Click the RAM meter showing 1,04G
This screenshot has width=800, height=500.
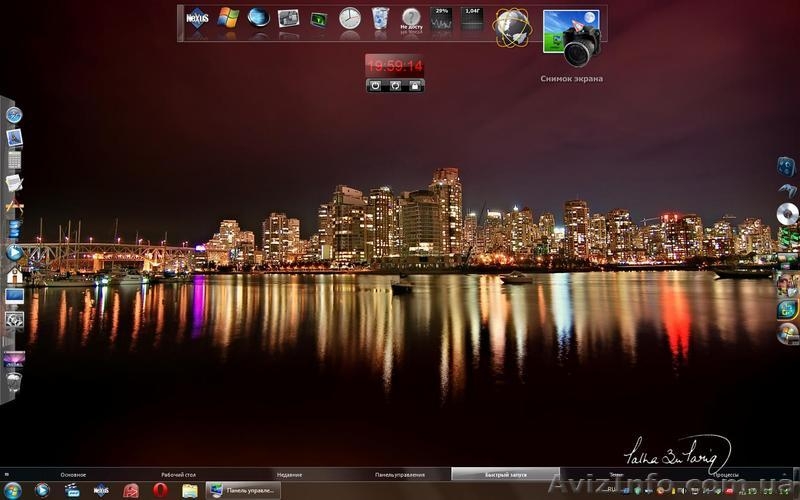click(x=472, y=18)
